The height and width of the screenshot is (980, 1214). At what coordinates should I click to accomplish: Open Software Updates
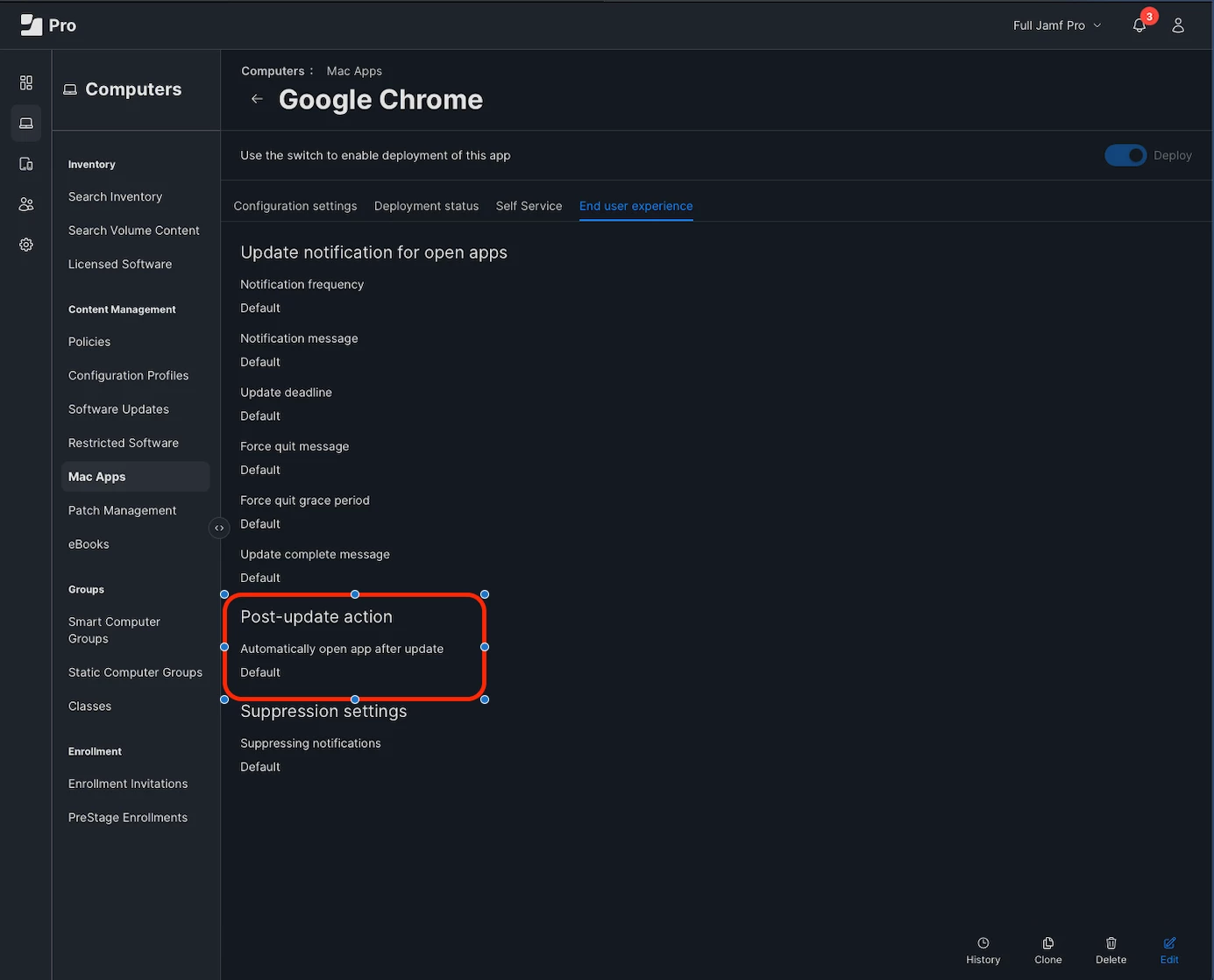(x=118, y=409)
